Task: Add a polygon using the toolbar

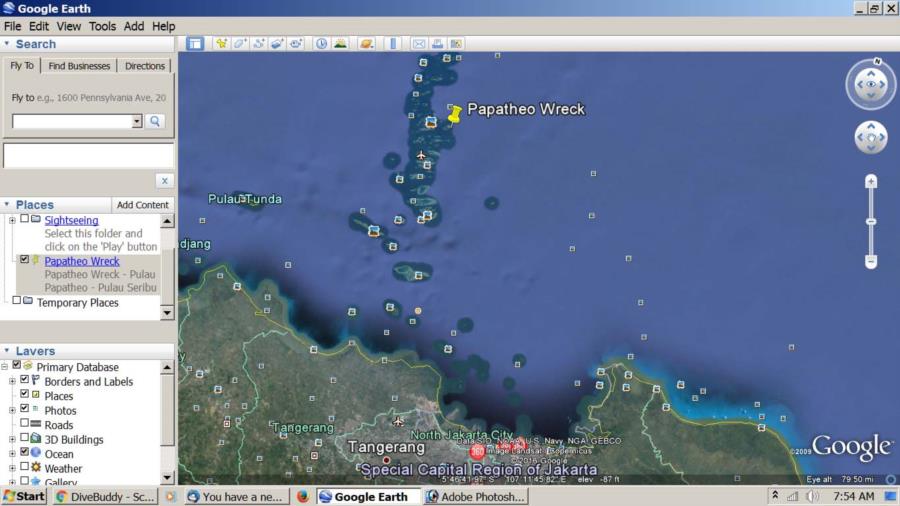Action: [240, 44]
